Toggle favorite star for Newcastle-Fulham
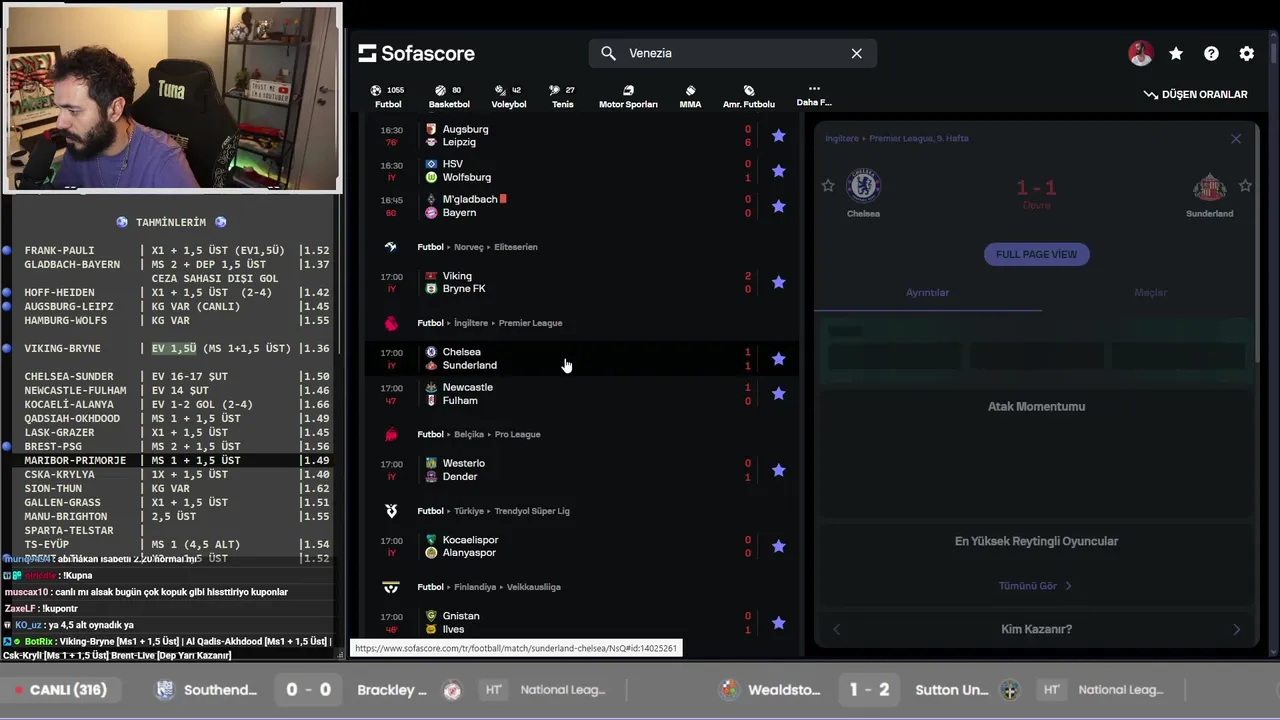 [x=779, y=394]
